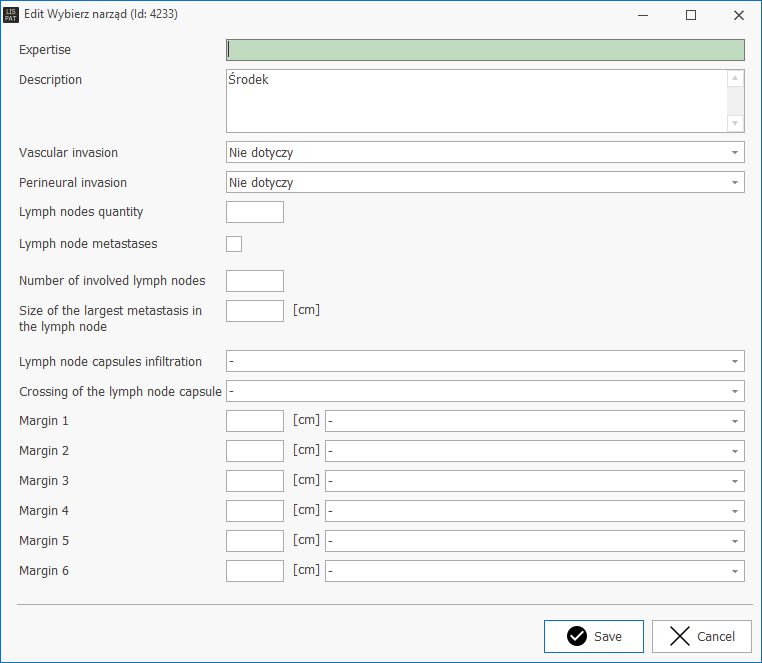Open the Vascular invasion dropdown
The height and width of the screenshot is (663, 762).
485,152
